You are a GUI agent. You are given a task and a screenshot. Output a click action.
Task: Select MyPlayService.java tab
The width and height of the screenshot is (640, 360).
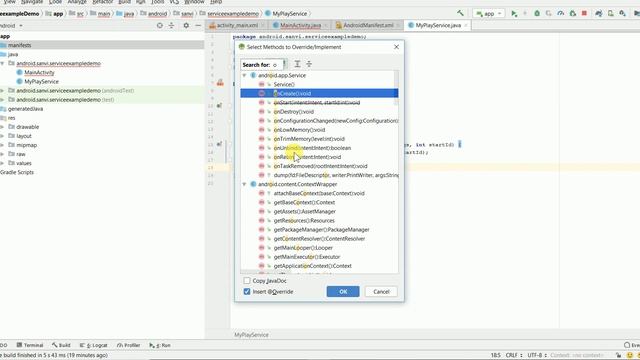point(438,25)
